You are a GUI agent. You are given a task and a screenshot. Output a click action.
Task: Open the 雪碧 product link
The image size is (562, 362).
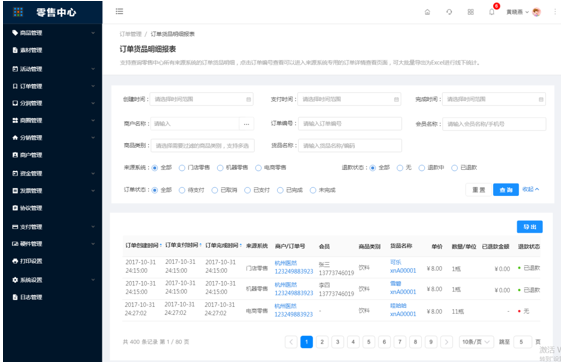(x=396, y=284)
